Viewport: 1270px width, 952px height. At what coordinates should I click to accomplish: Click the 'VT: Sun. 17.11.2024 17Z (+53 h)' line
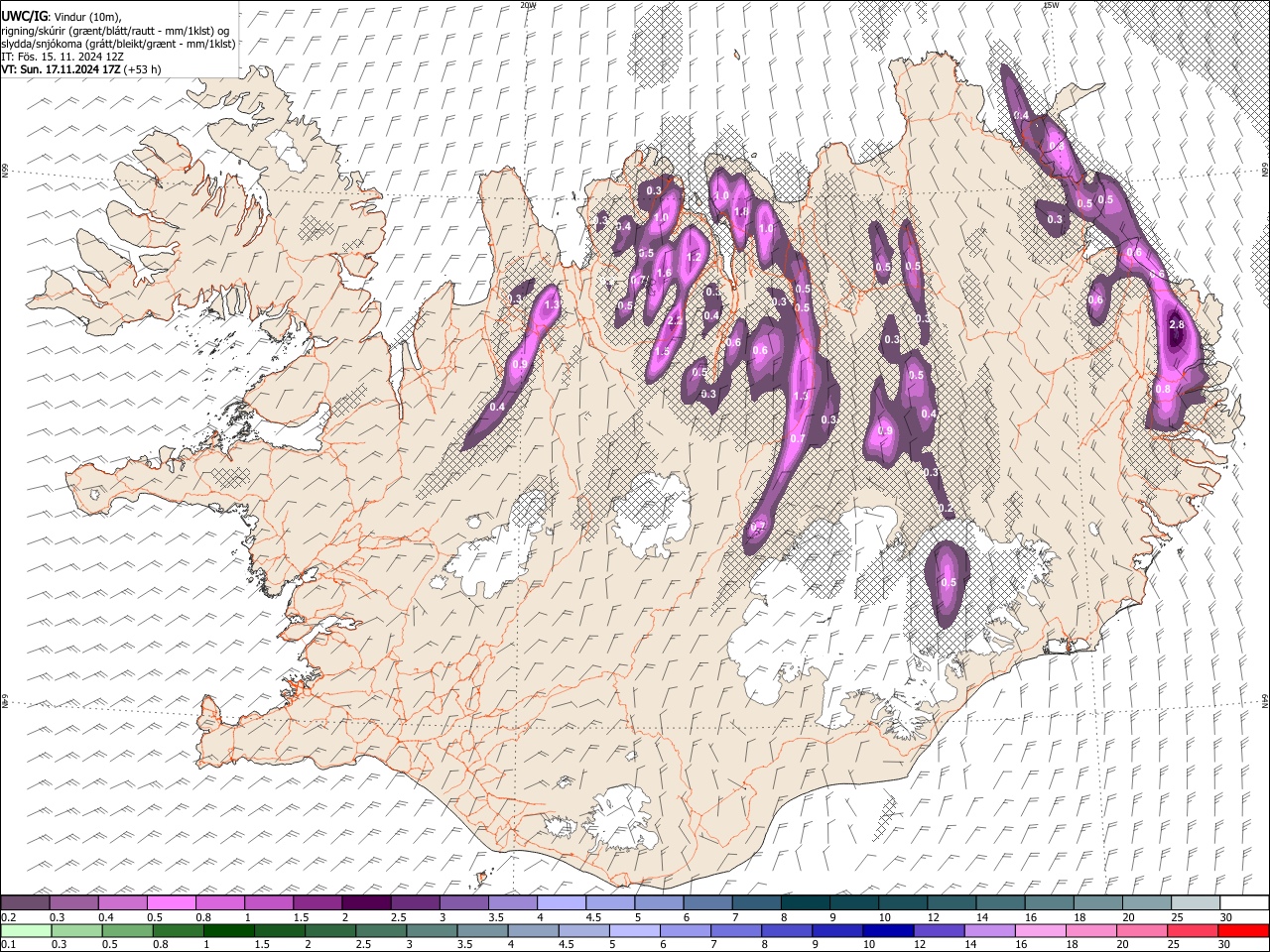pyautogui.click(x=81, y=69)
